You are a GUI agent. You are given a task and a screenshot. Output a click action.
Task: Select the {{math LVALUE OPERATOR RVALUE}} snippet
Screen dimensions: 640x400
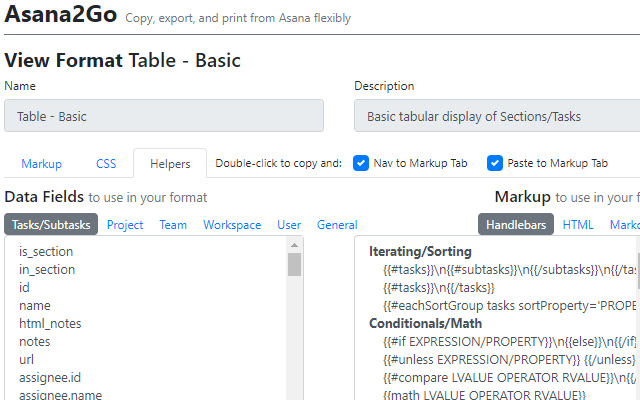pos(484,394)
